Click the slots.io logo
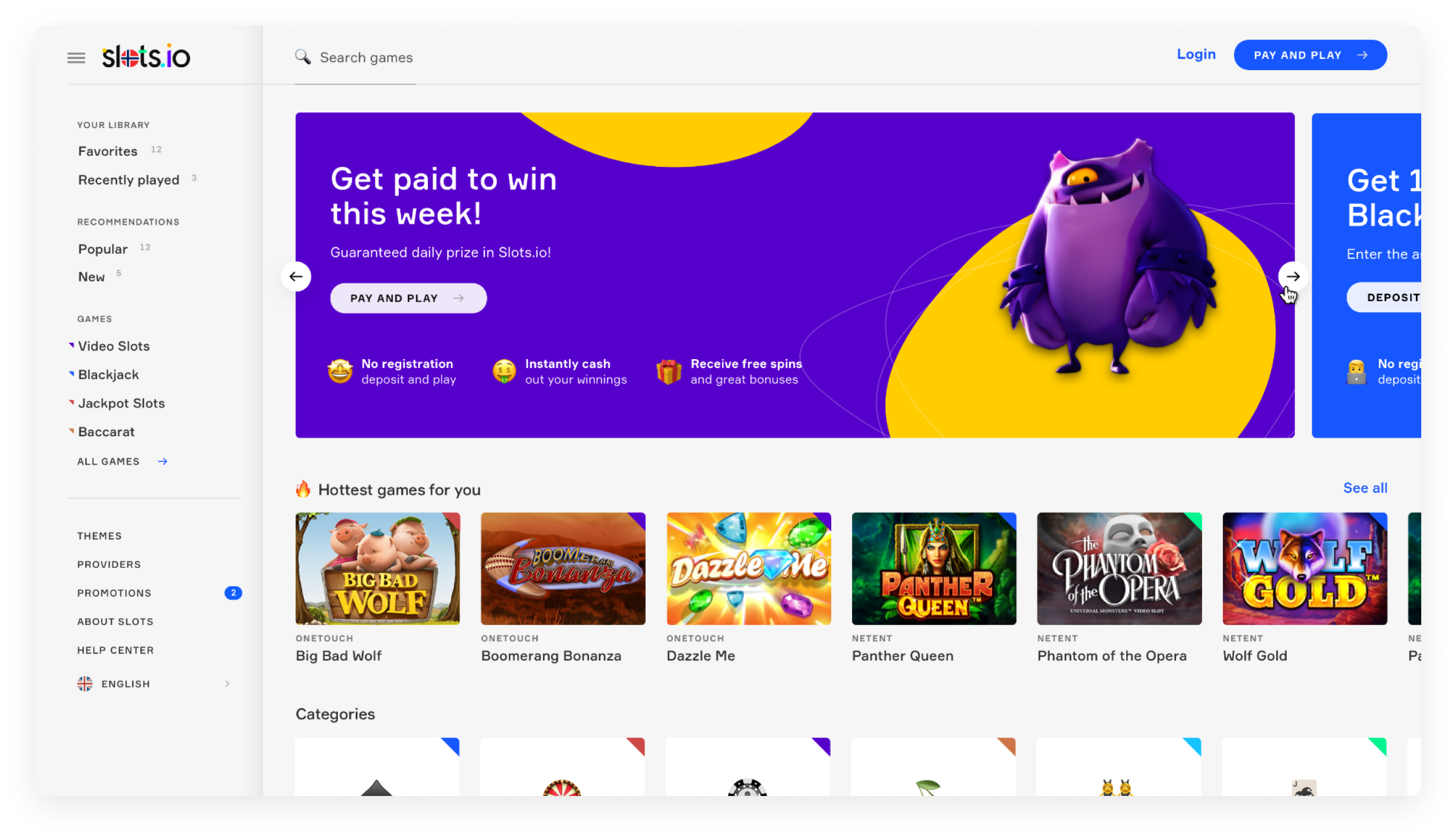 pyautogui.click(x=146, y=56)
